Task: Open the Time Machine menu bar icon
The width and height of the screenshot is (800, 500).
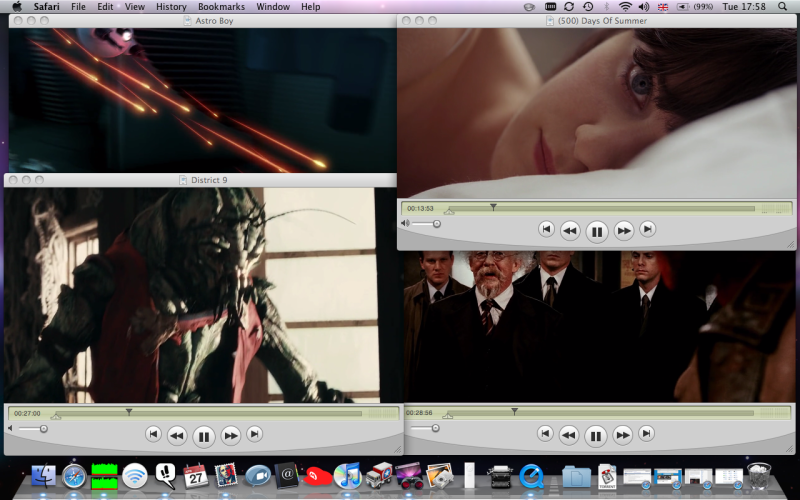Action: tap(588, 7)
